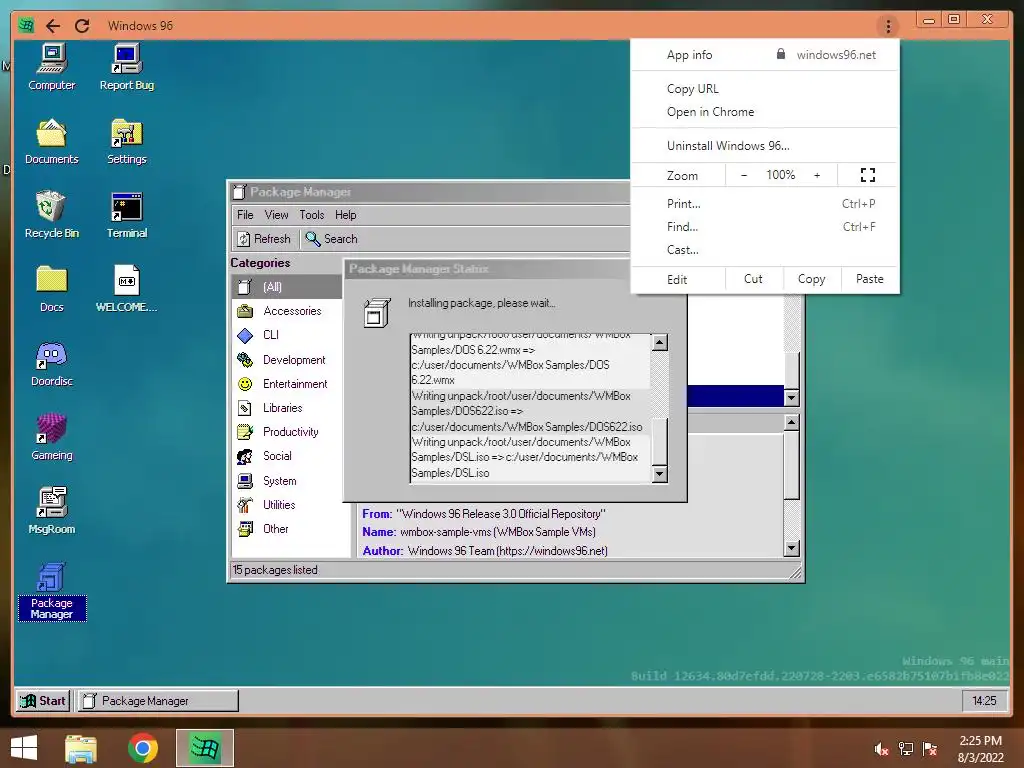This screenshot has height=768, width=1024.
Task: Launch the Gameing desktop icon
Action: tap(52, 438)
